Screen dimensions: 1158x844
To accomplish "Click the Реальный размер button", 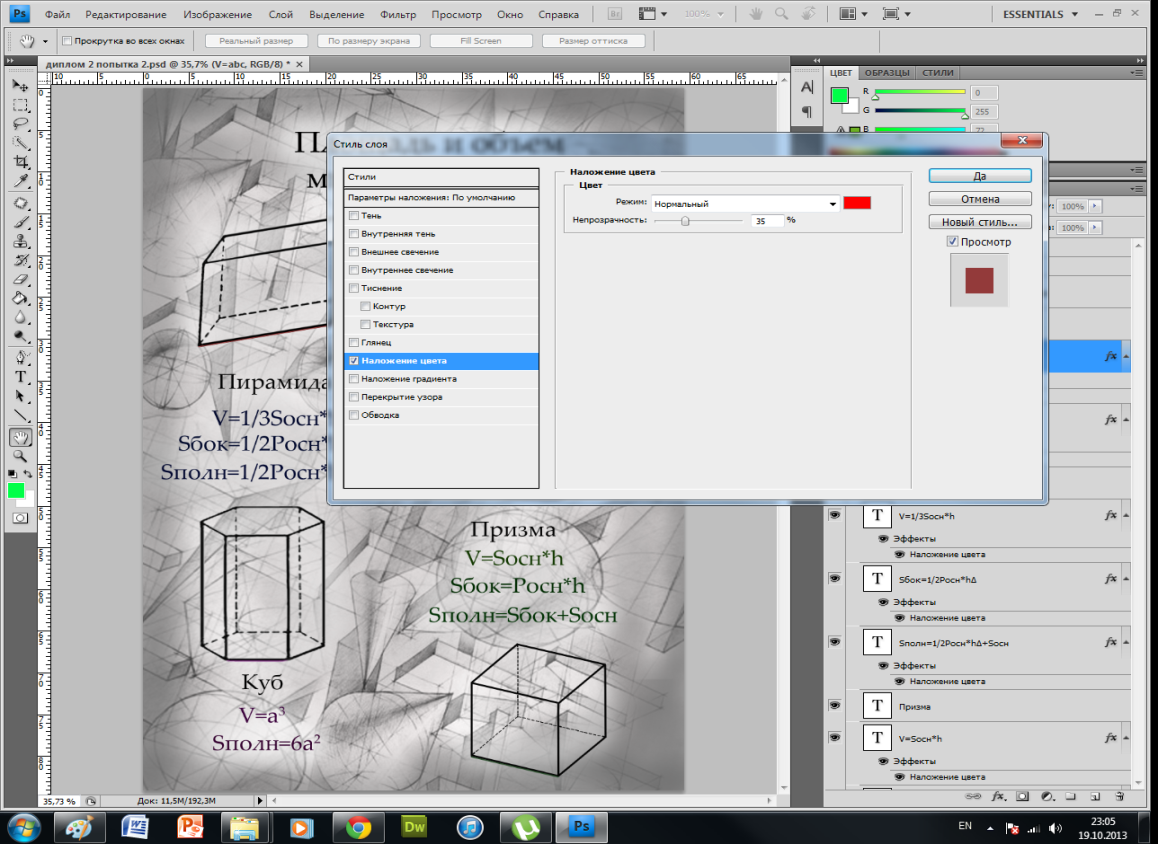I will click(256, 41).
